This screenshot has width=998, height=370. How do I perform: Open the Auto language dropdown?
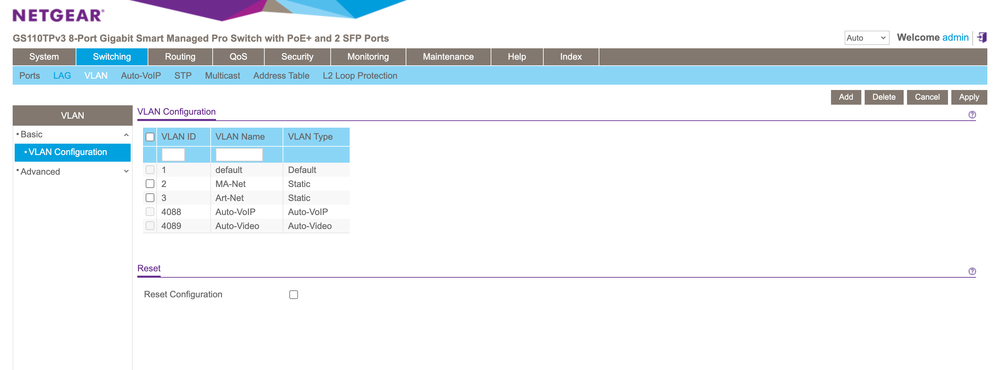click(x=866, y=38)
